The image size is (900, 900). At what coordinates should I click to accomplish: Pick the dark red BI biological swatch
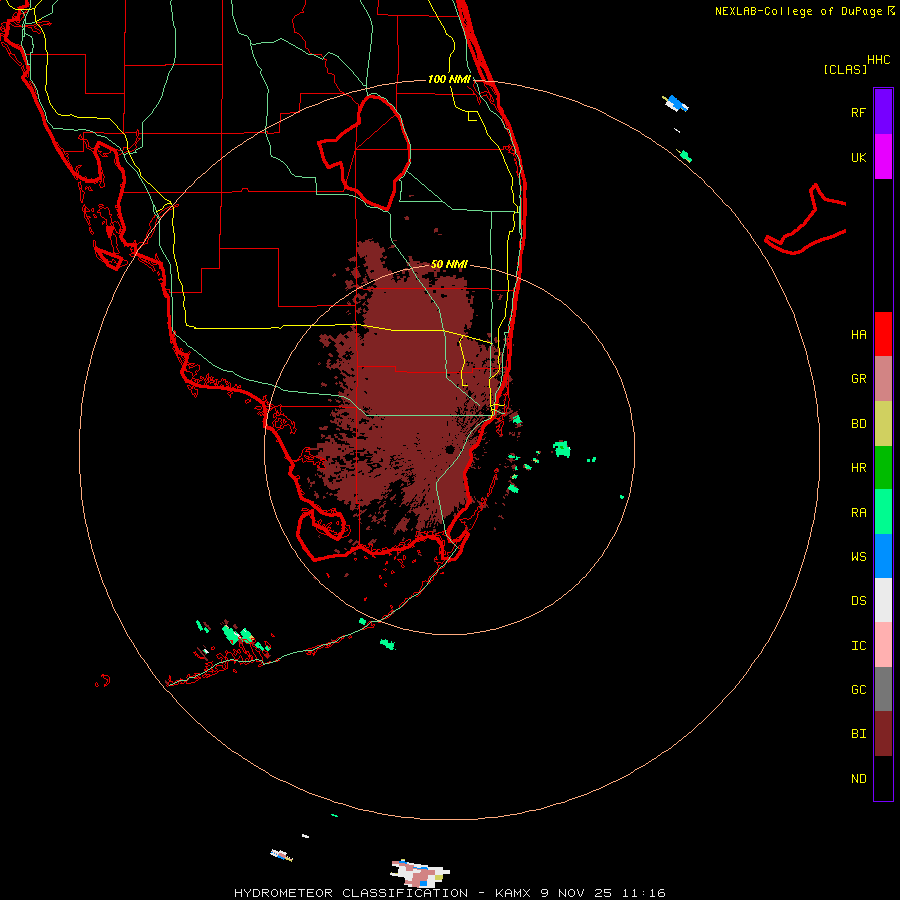[x=883, y=733]
